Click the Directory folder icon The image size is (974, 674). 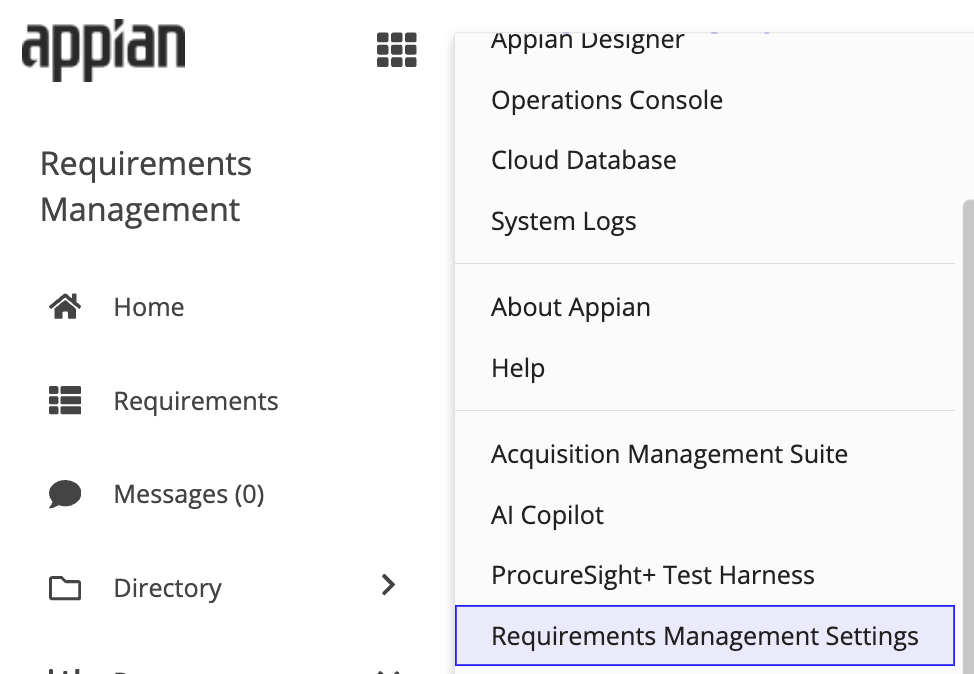65,588
